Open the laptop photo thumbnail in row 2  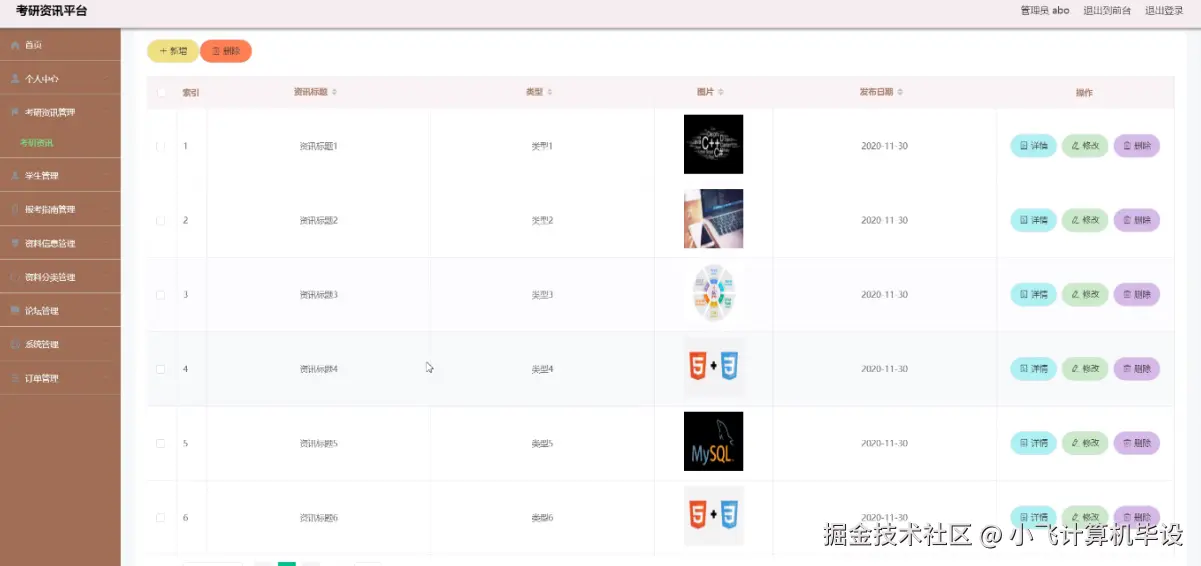(x=713, y=218)
